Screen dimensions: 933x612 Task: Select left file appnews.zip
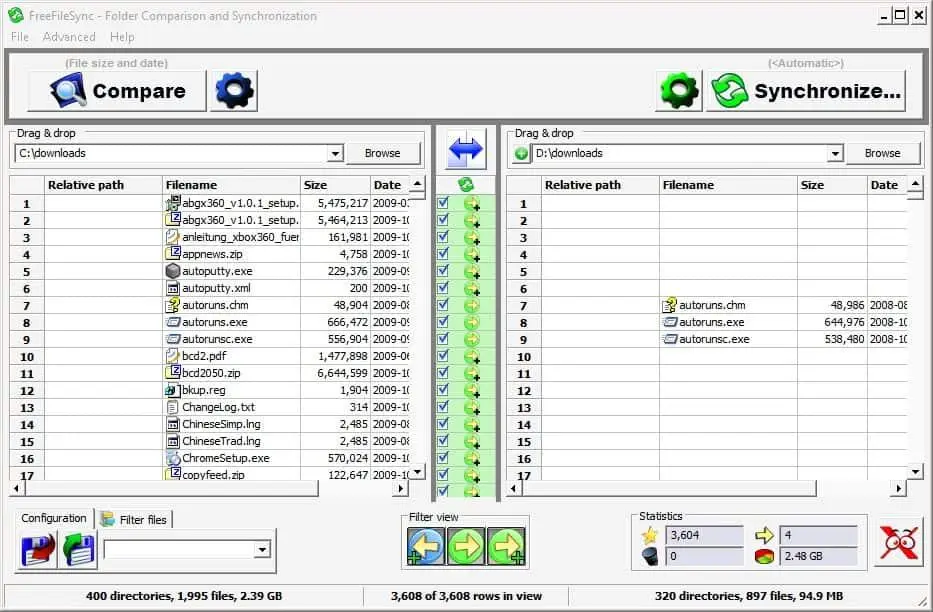click(x=212, y=255)
